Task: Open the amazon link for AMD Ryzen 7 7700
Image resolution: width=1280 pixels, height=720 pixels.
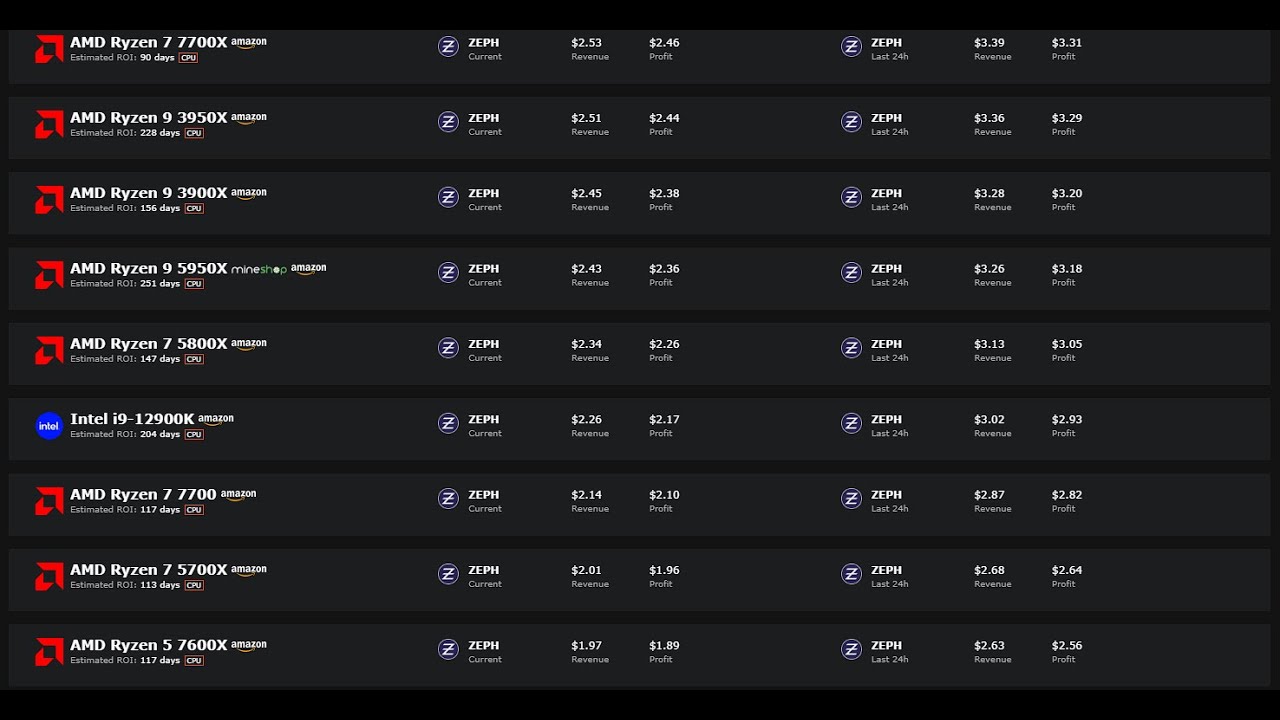Action: click(x=238, y=495)
